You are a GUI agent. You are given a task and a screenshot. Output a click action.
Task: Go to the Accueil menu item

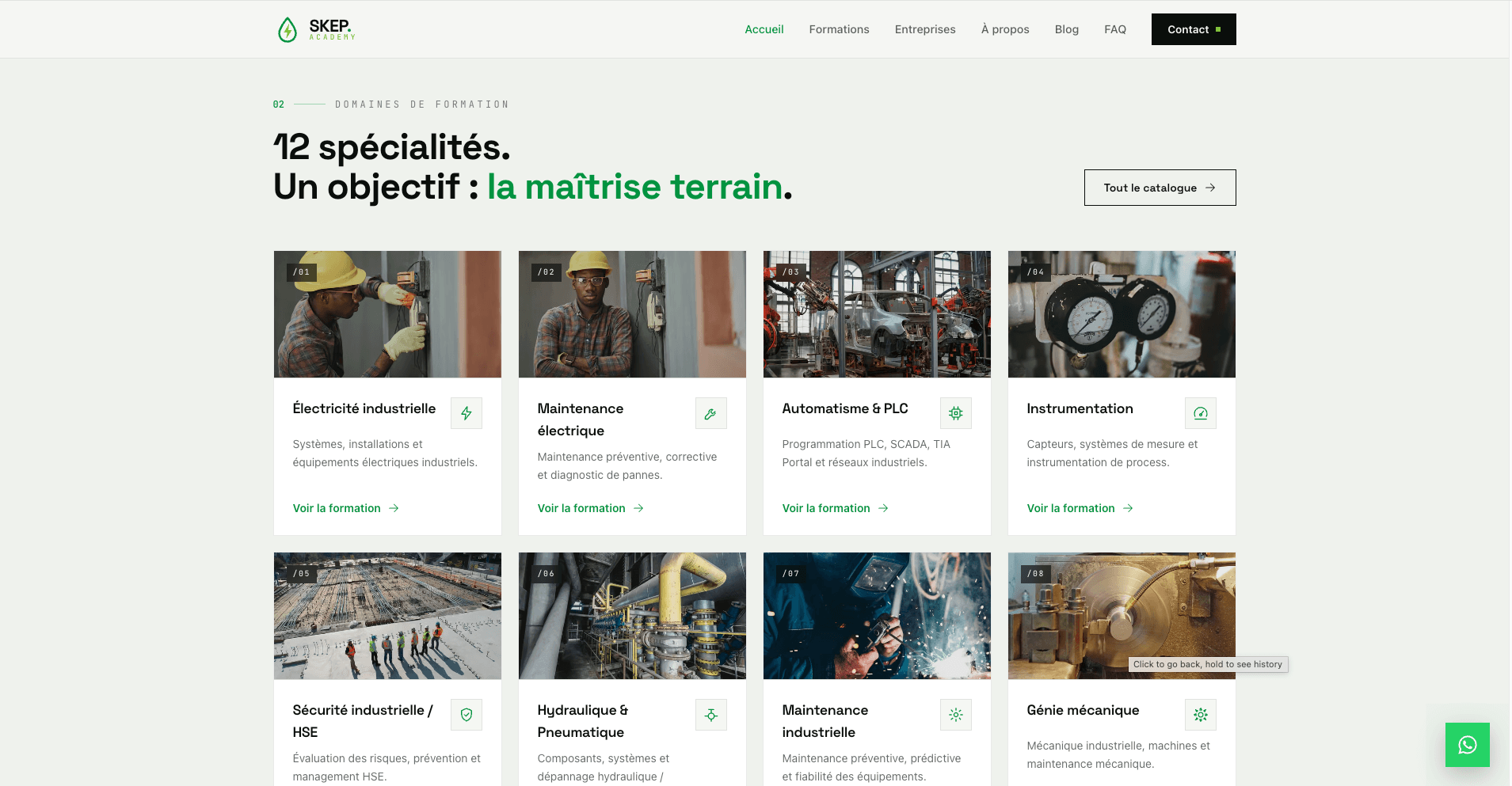(764, 29)
